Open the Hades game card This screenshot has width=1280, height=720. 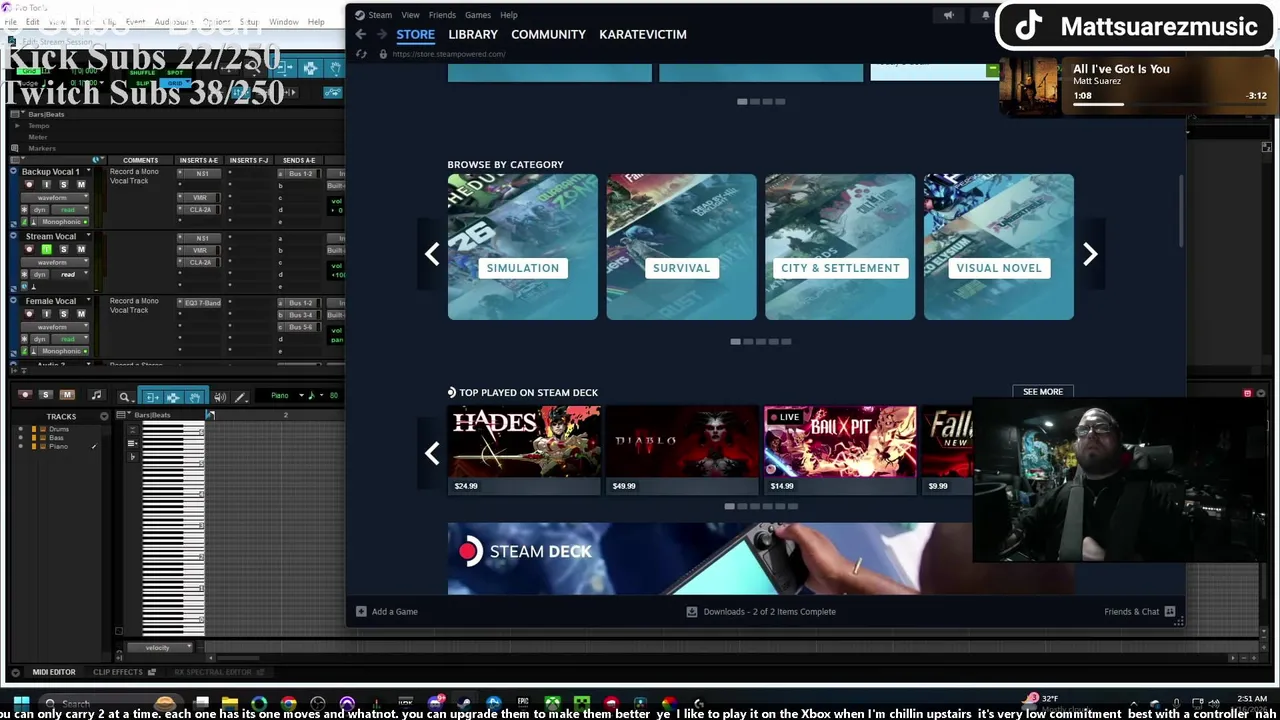pos(524,449)
